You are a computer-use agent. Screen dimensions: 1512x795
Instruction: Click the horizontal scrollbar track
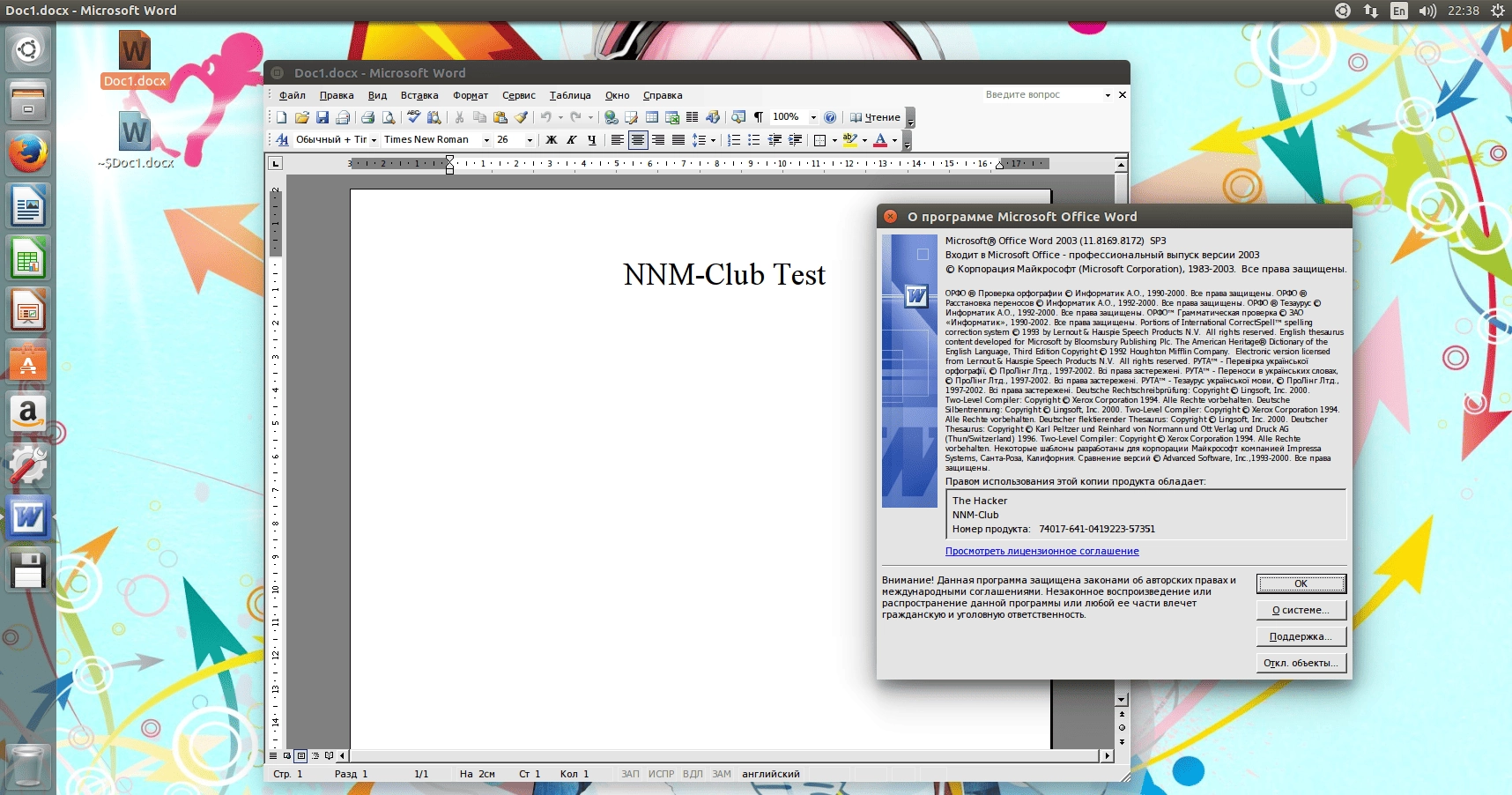(x=725, y=755)
